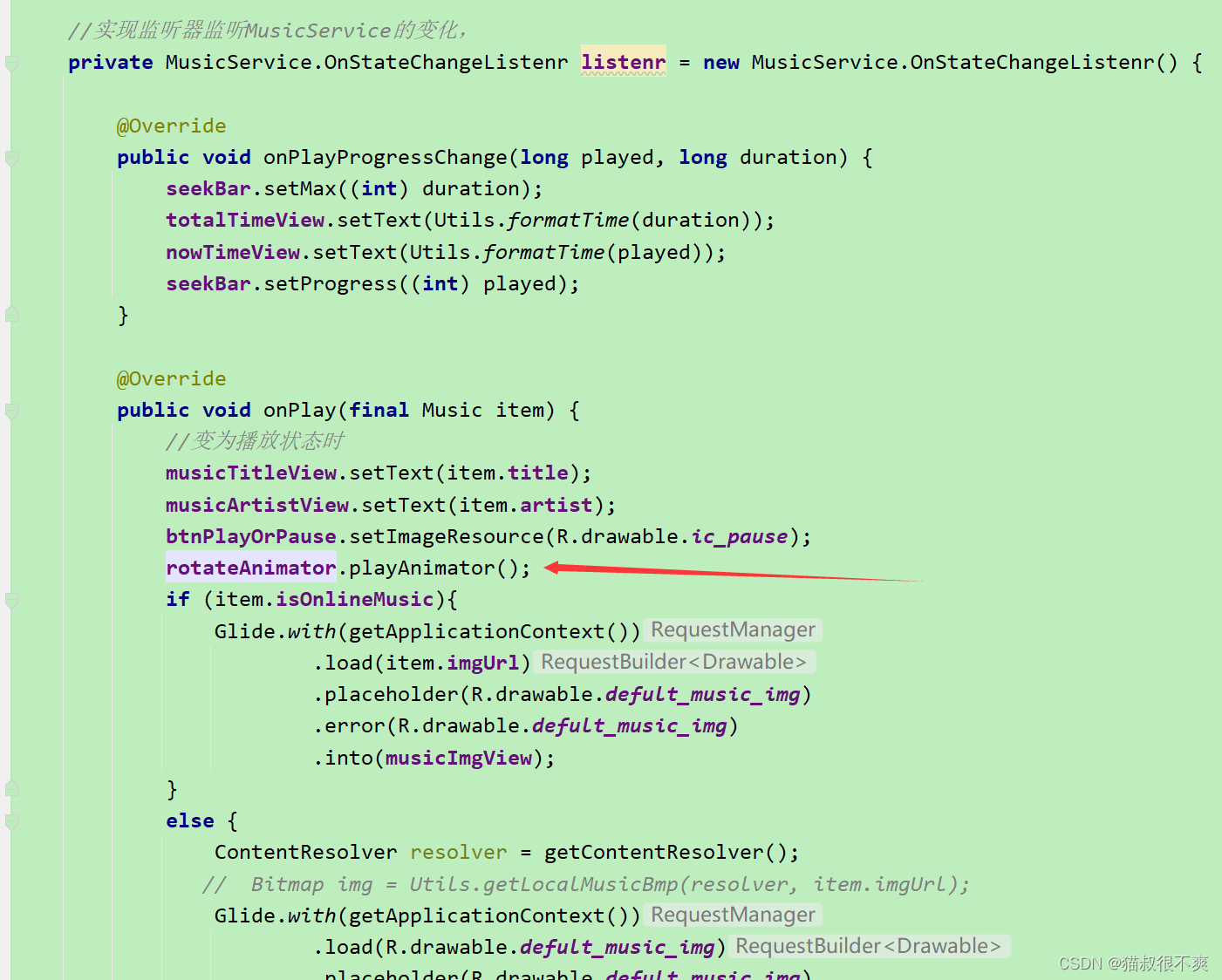Click defult_music_img in .load(R.drawable...) line
The height and width of the screenshot is (980, 1222).
617,948
